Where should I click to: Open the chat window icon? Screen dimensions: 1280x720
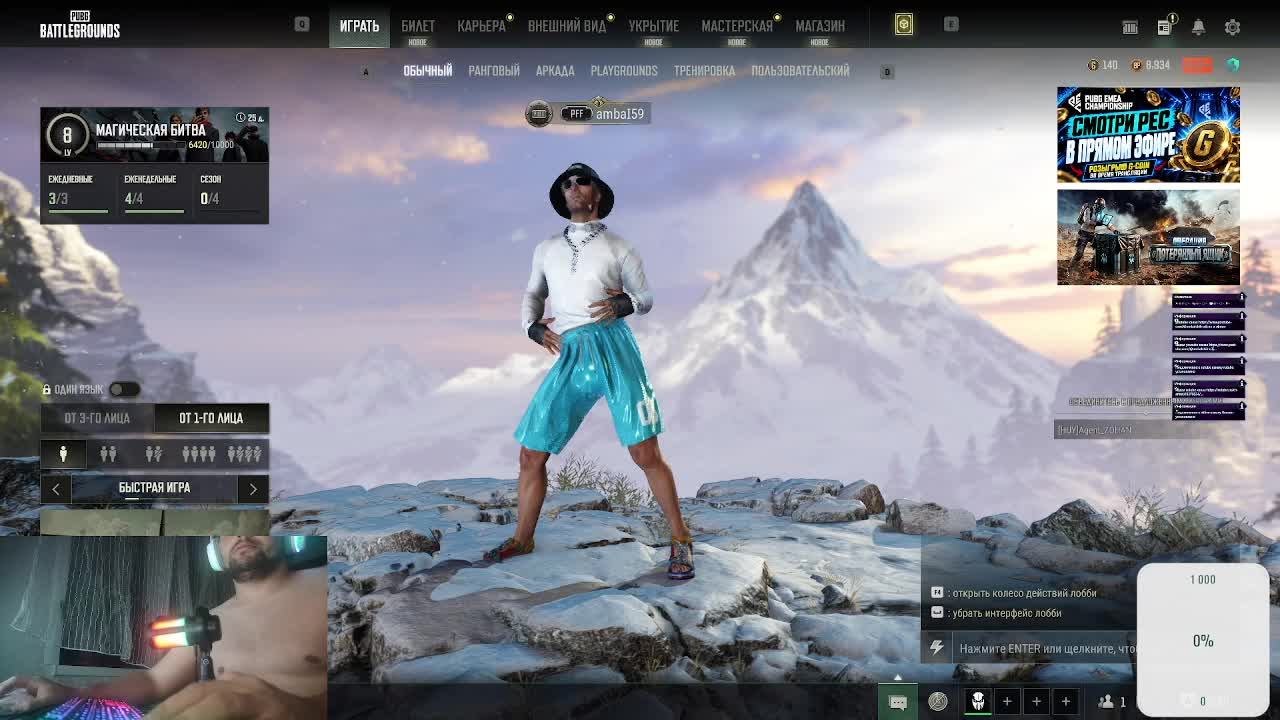tap(898, 702)
